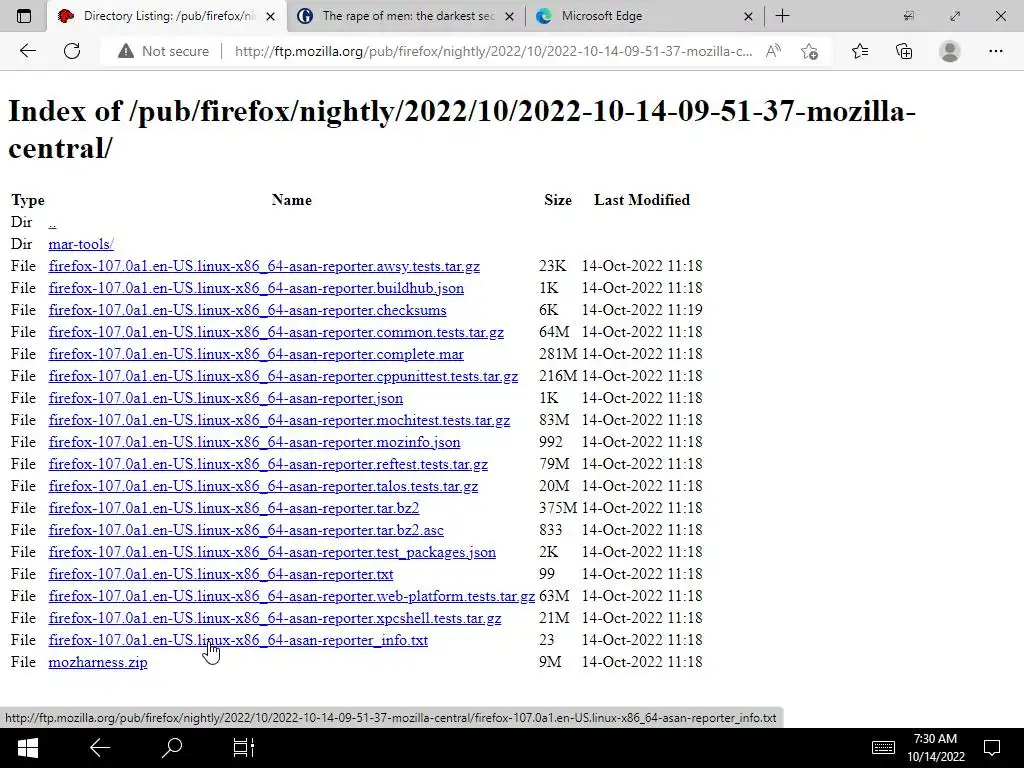Download the asan-reporter.tar.bz2 link
Viewport: 1024px width, 768px height.
click(x=234, y=508)
